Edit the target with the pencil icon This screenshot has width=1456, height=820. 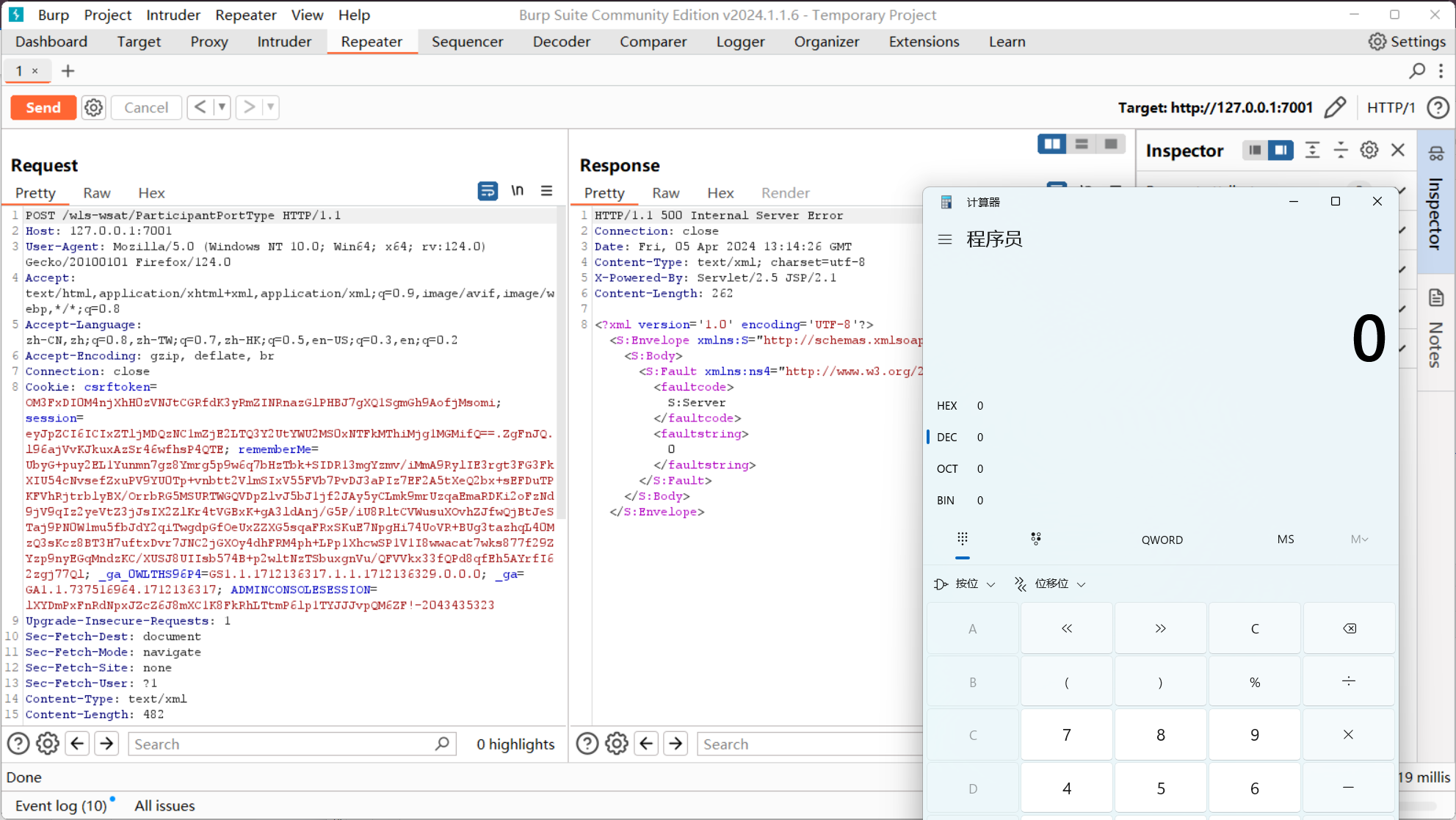point(1335,107)
